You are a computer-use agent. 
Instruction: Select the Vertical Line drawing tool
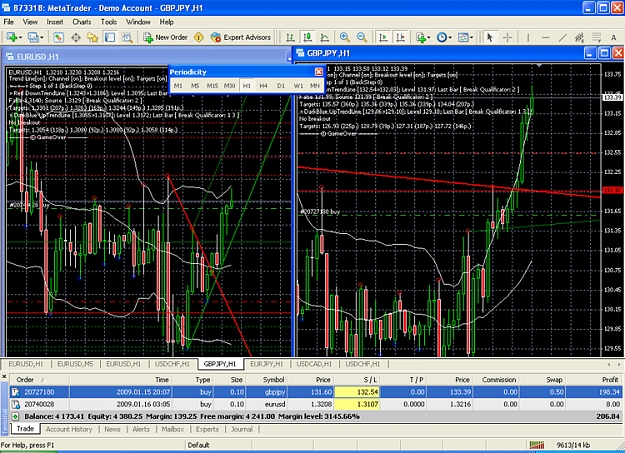tap(528, 37)
